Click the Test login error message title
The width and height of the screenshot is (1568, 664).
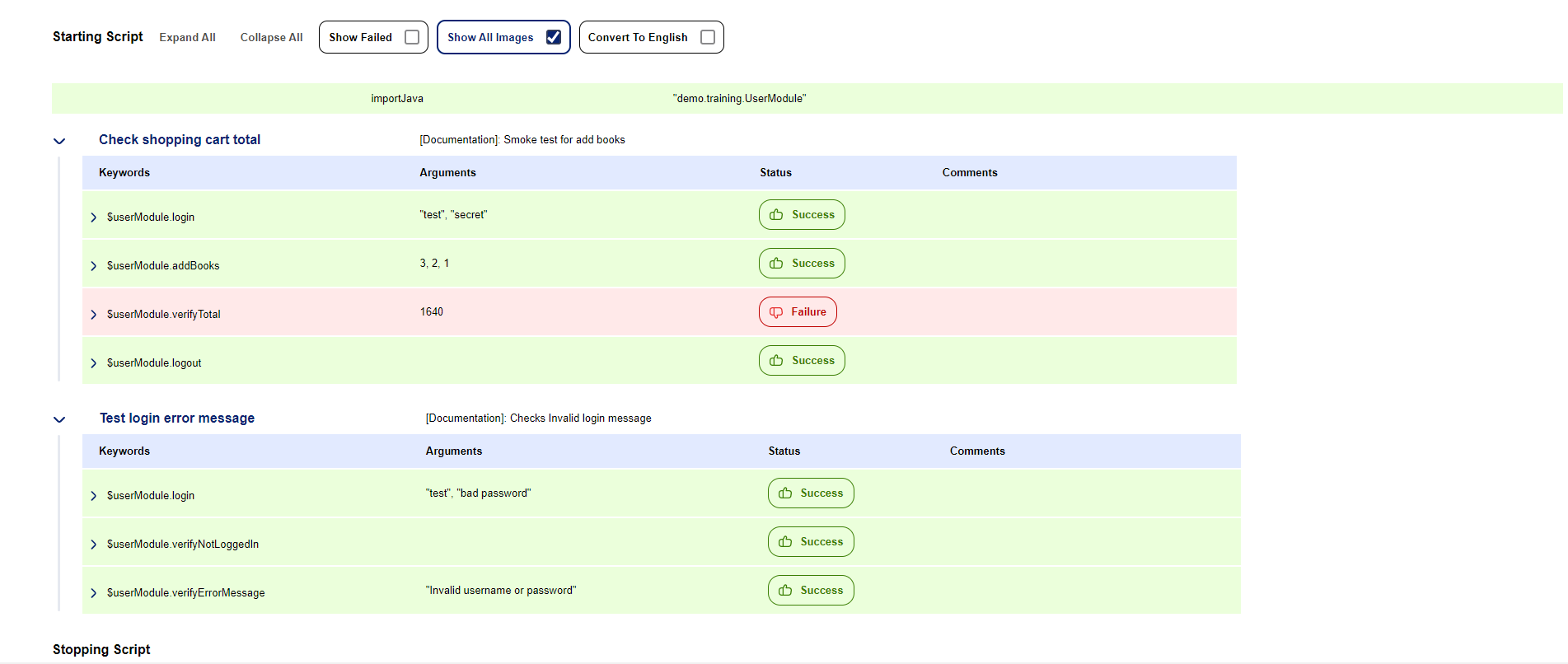point(177,419)
